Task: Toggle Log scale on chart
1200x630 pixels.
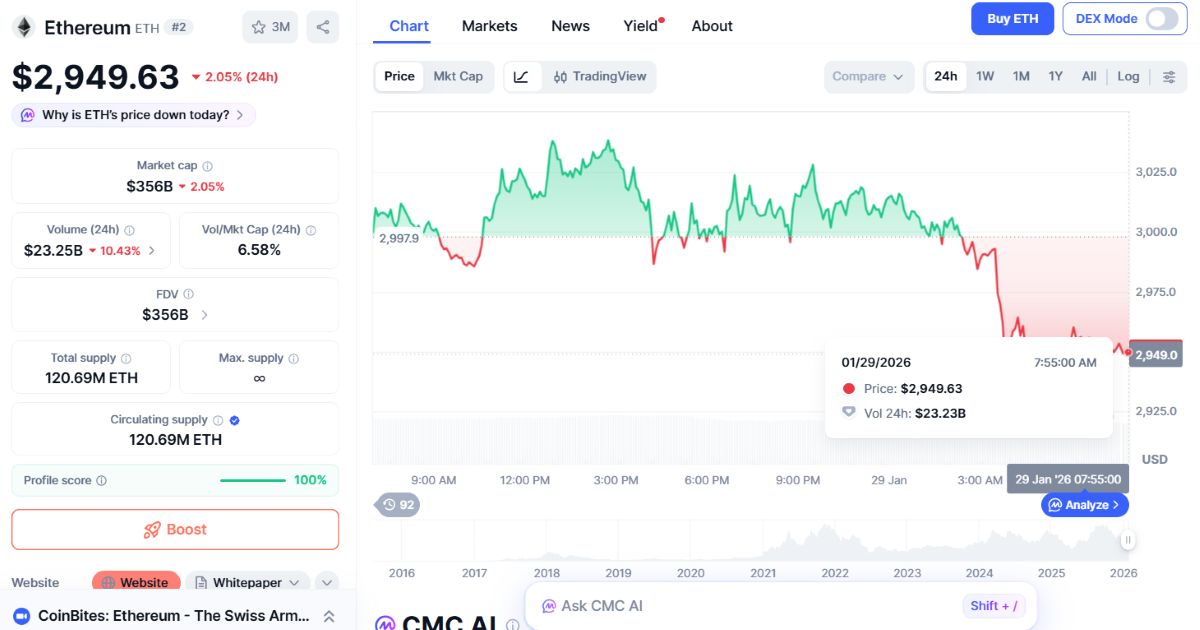Action: [1128, 77]
